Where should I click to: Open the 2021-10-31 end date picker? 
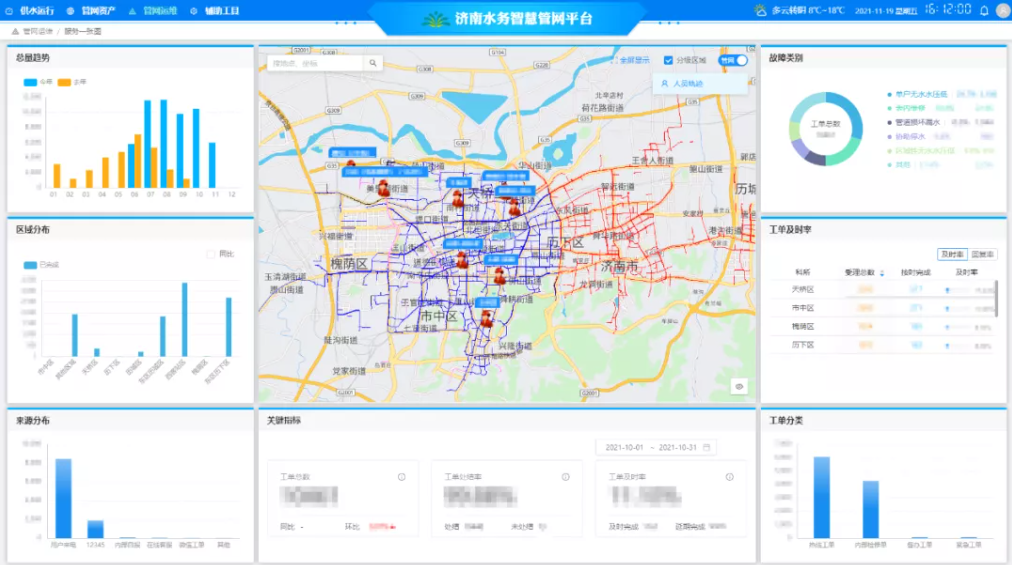pyautogui.click(x=678, y=447)
